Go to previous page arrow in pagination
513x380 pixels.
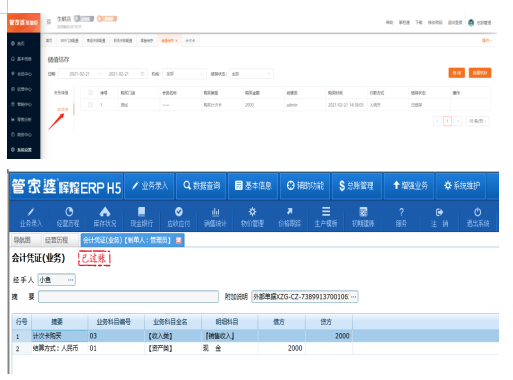(437, 121)
